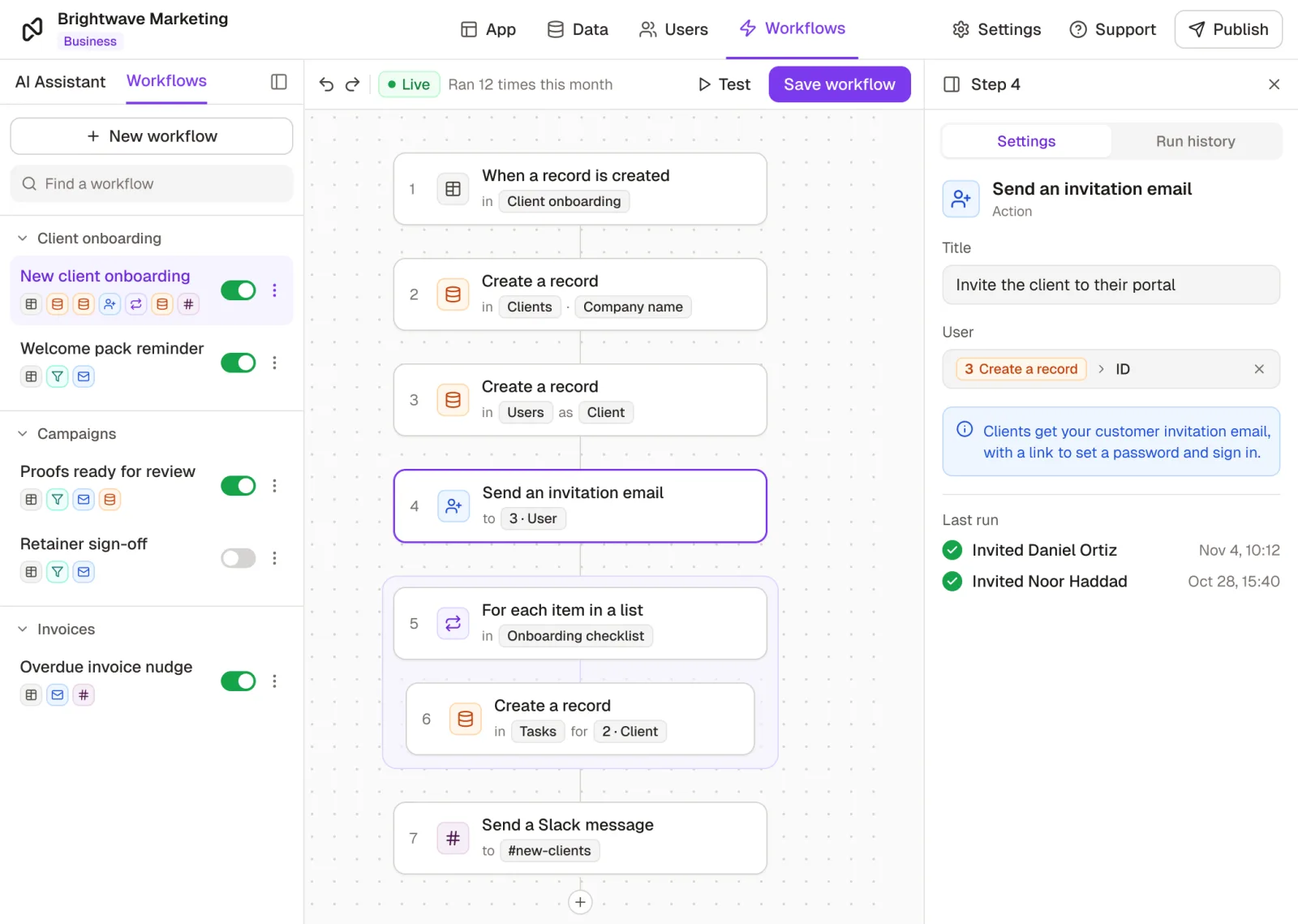Open the Data tab
Screen dimensions: 1298x924
[x=578, y=29]
